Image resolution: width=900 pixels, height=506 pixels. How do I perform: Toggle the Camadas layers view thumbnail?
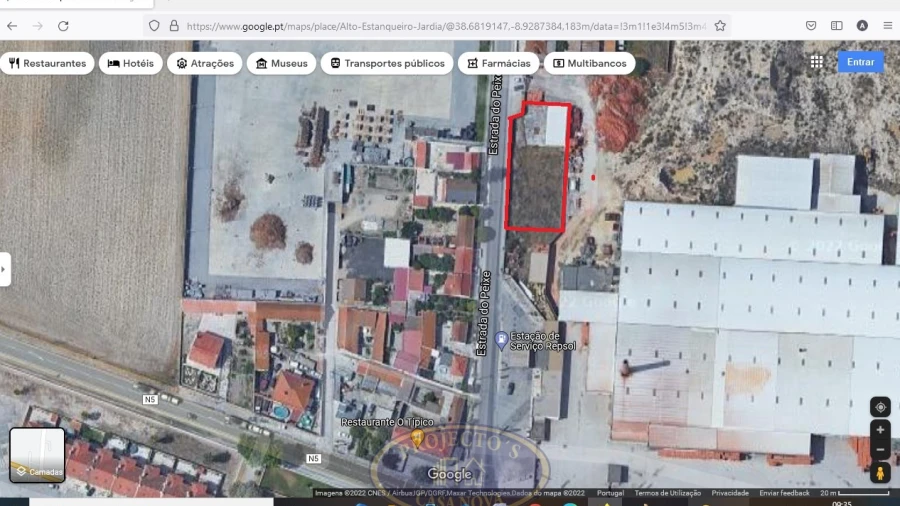coord(37,455)
